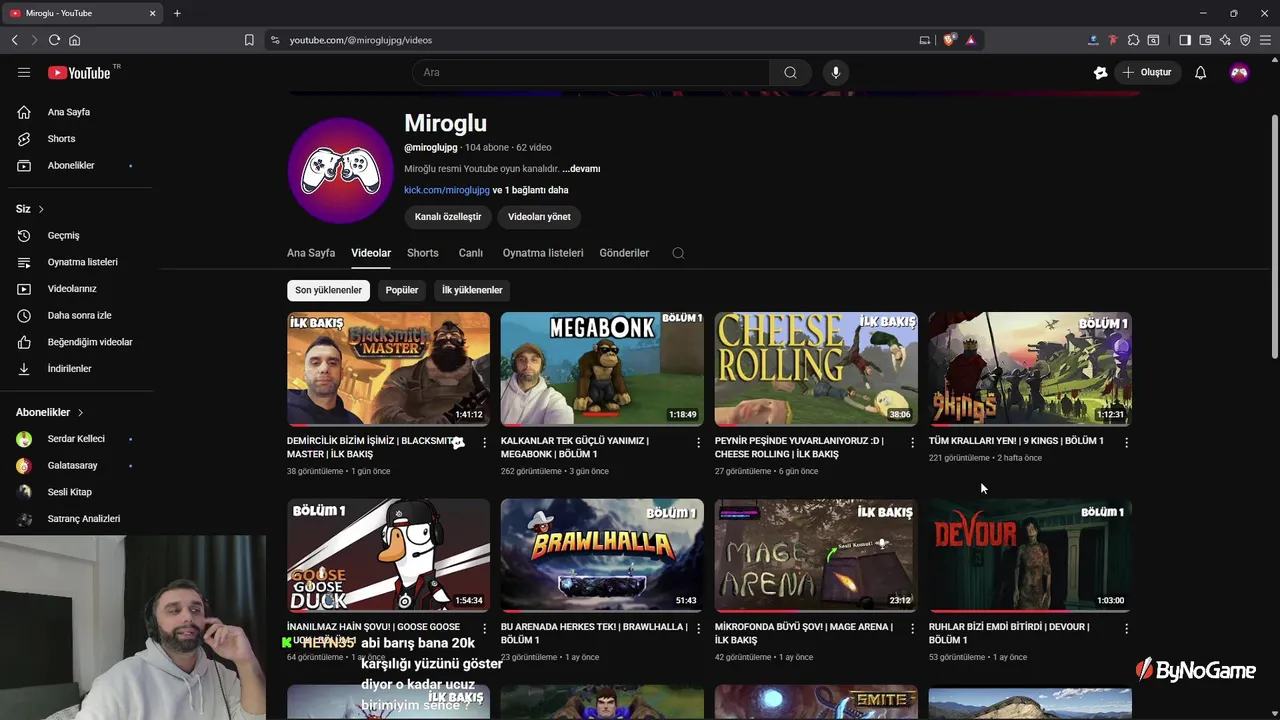Screen dimensions: 1280x720
Task: Expand the Abonelikler section header
Action: (x=50, y=412)
